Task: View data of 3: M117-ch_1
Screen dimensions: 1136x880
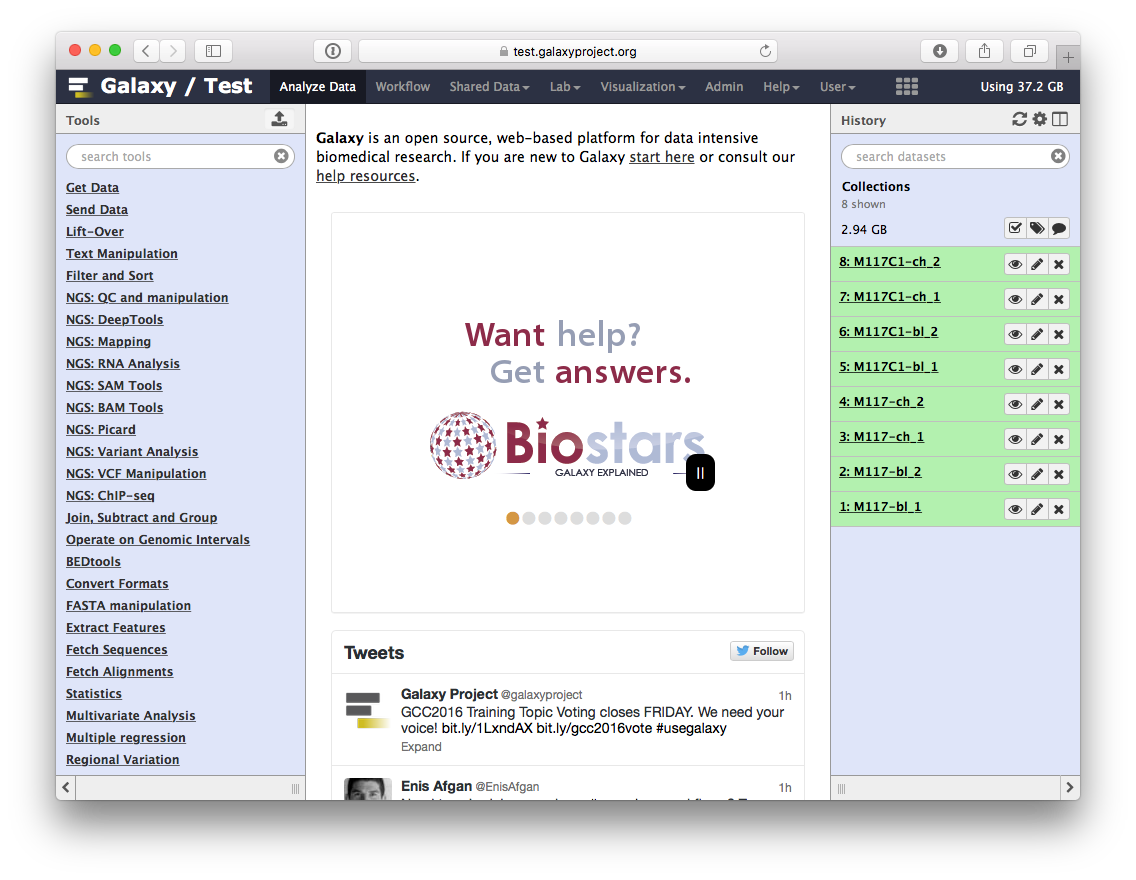Action: click(1016, 439)
